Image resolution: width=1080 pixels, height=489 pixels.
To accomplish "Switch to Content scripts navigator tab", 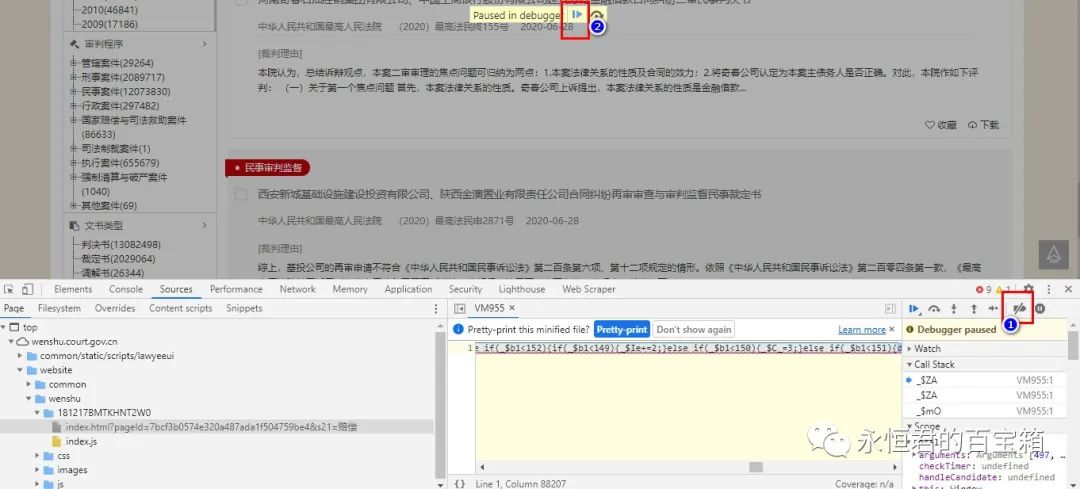I will pos(180,309).
